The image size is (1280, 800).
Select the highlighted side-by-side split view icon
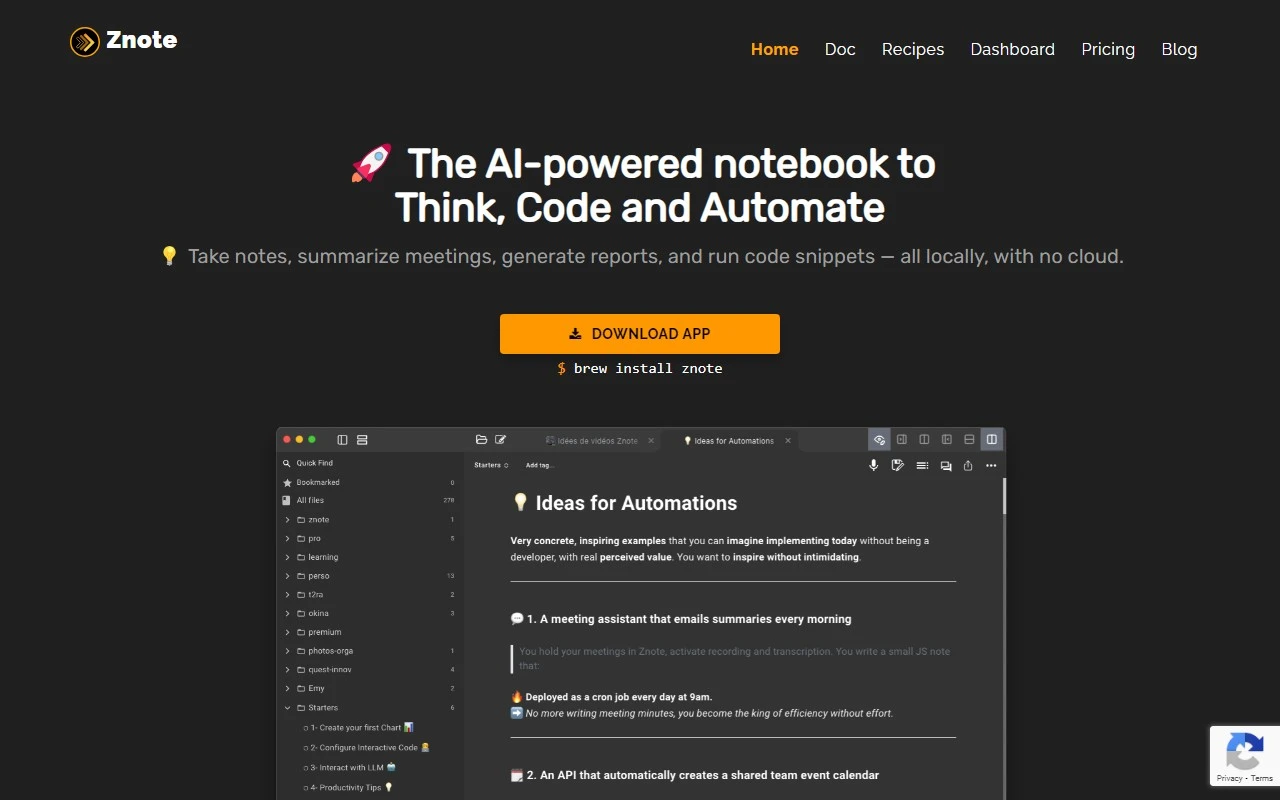click(991, 440)
